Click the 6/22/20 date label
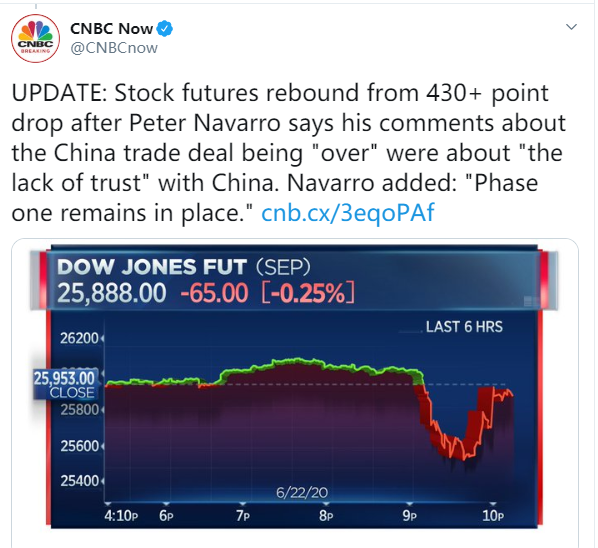This screenshot has width=598, height=548. 302,493
